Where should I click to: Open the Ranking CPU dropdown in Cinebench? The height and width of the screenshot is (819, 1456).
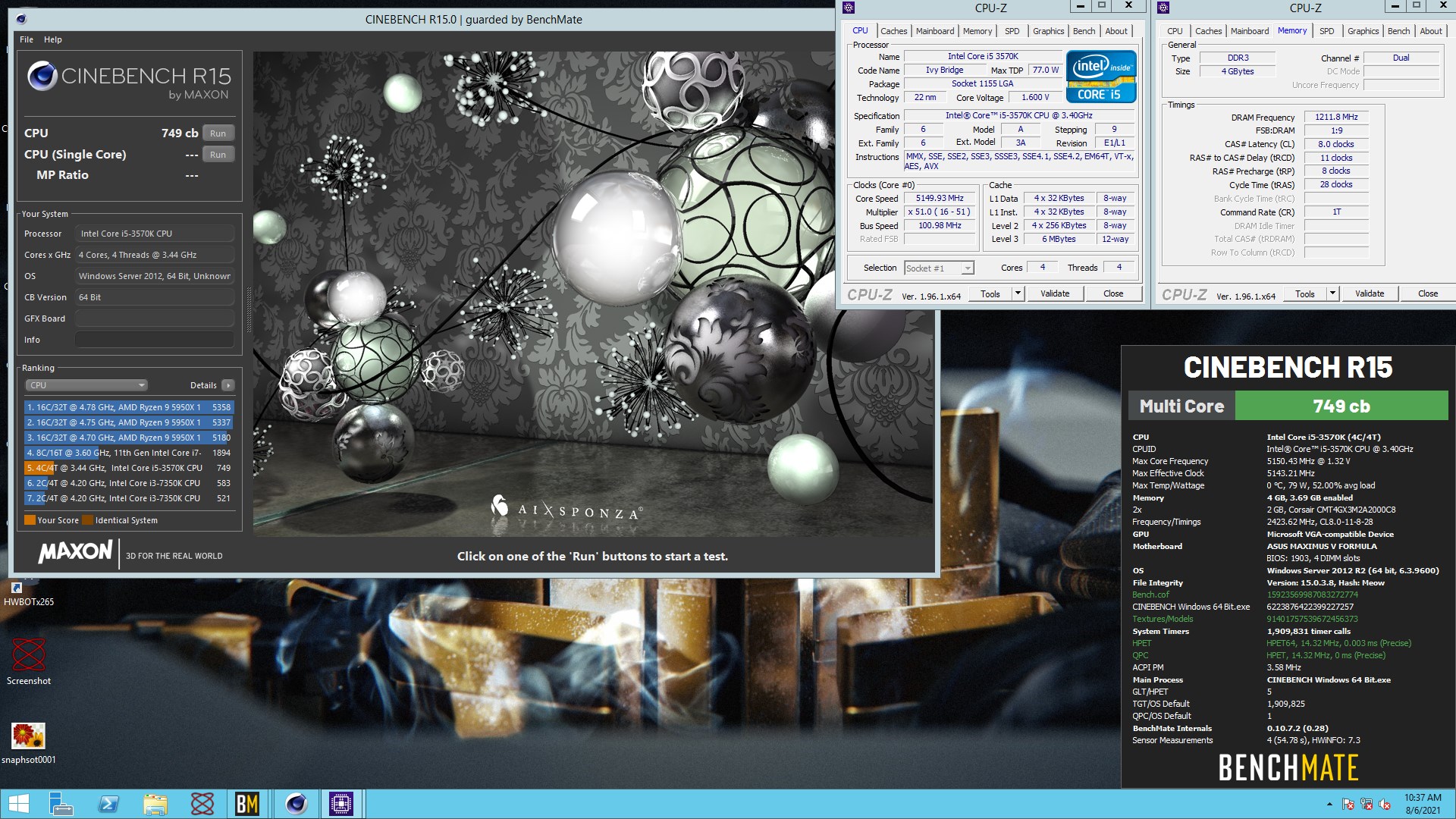click(x=86, y=385)
